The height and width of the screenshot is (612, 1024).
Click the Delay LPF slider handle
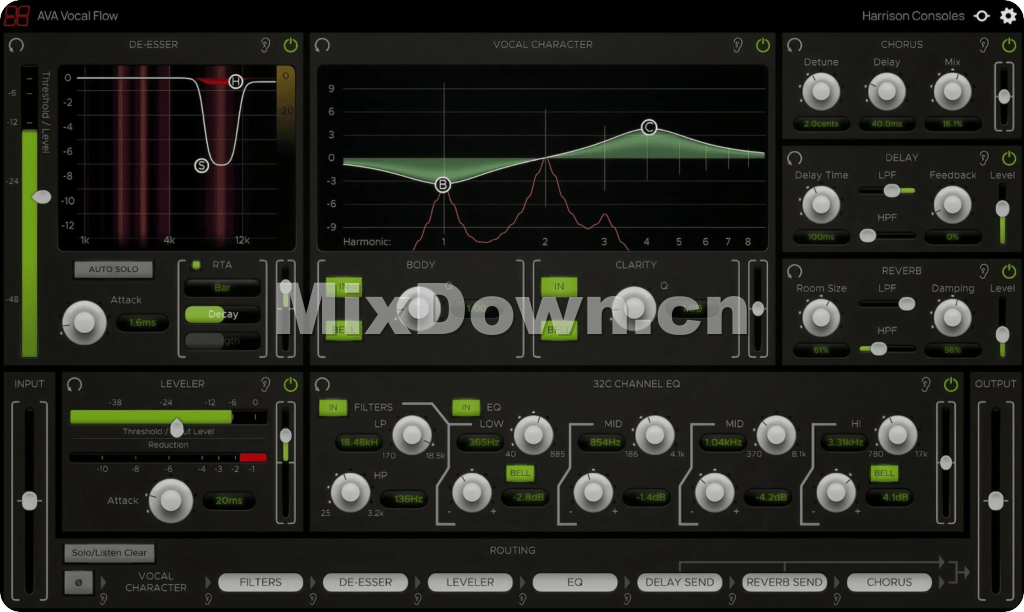[892, 190]
